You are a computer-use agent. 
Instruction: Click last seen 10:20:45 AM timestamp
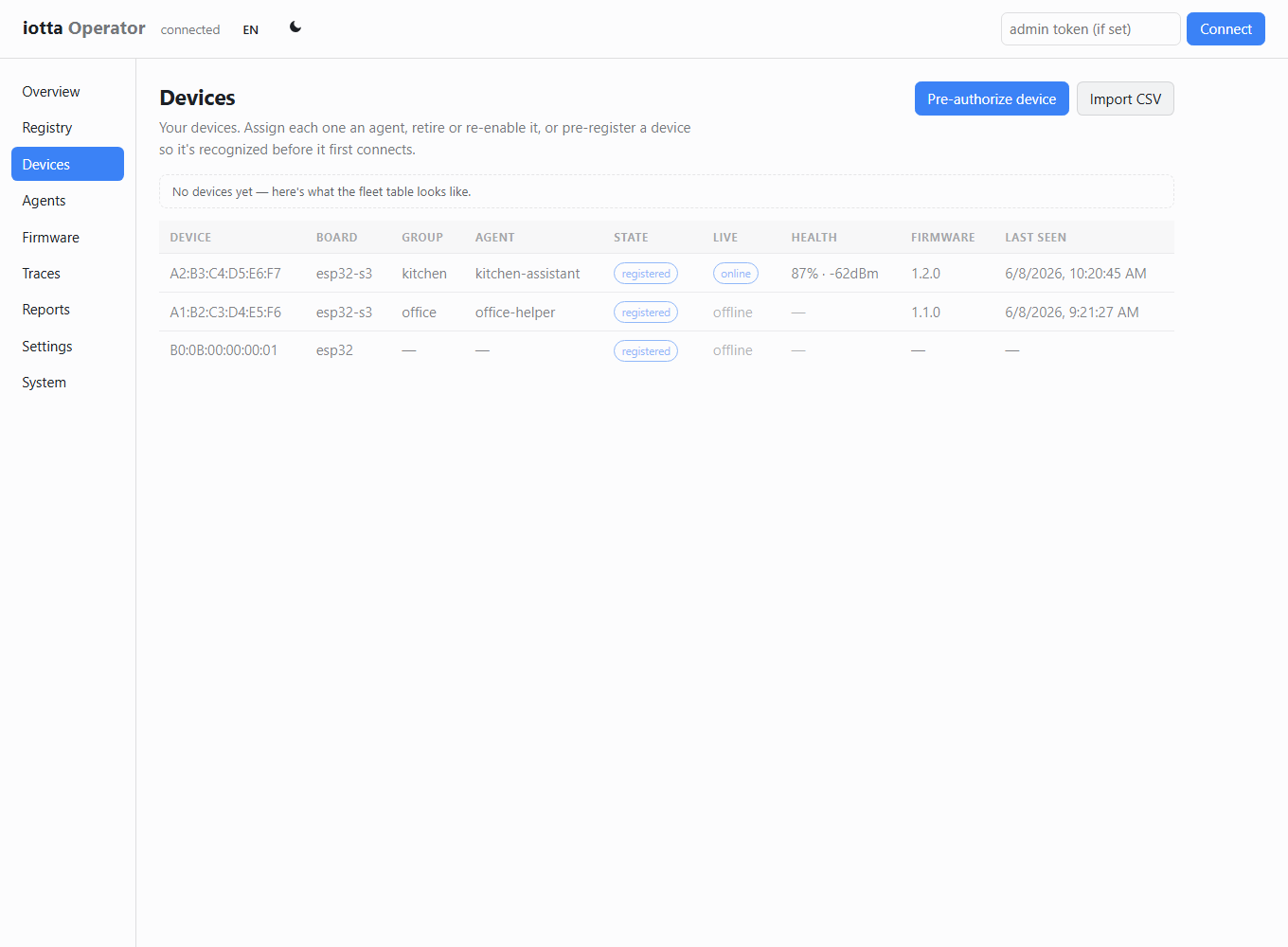tap(1076, 274)
